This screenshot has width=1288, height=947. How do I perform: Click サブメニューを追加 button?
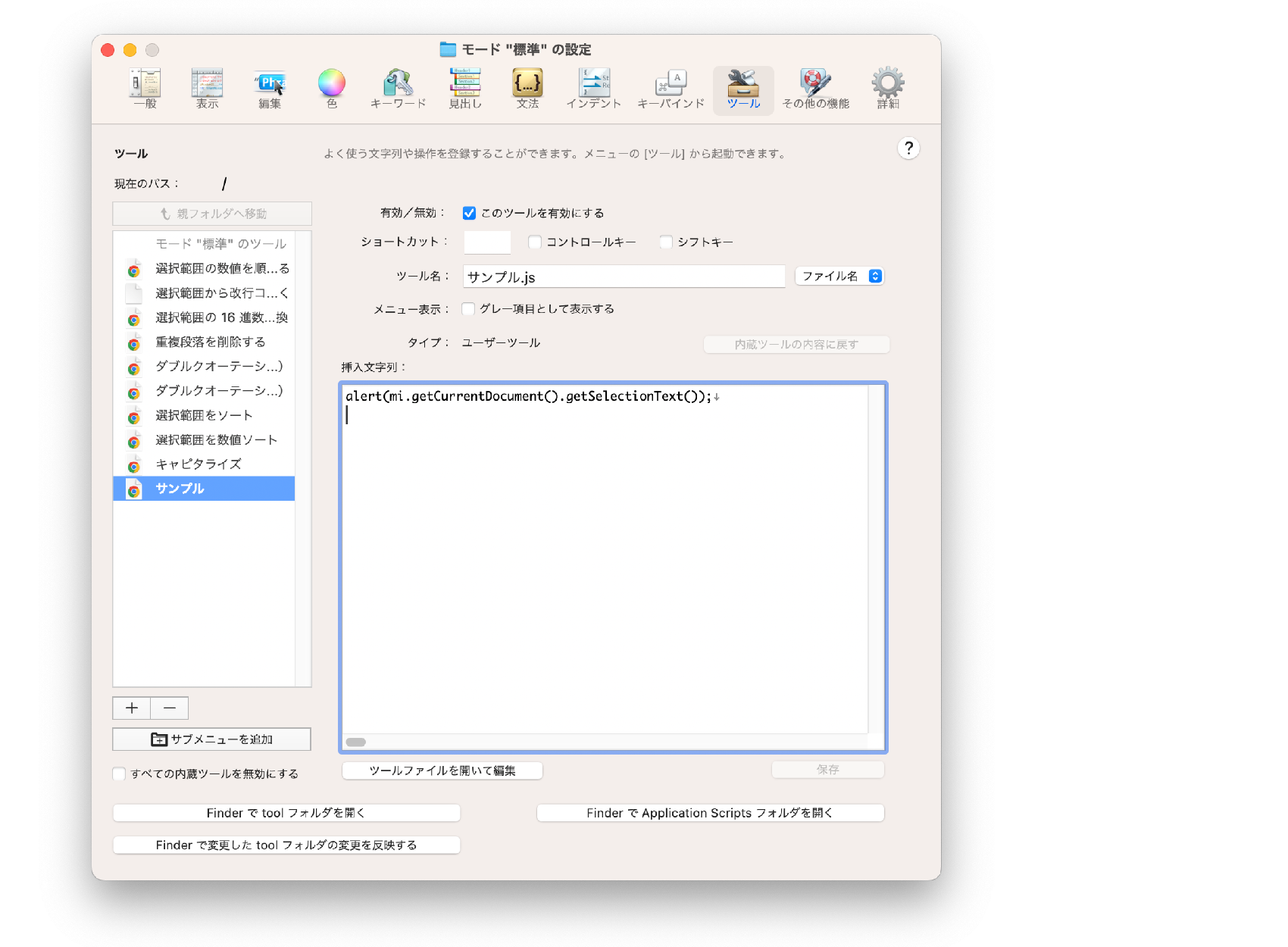point(211,739)
